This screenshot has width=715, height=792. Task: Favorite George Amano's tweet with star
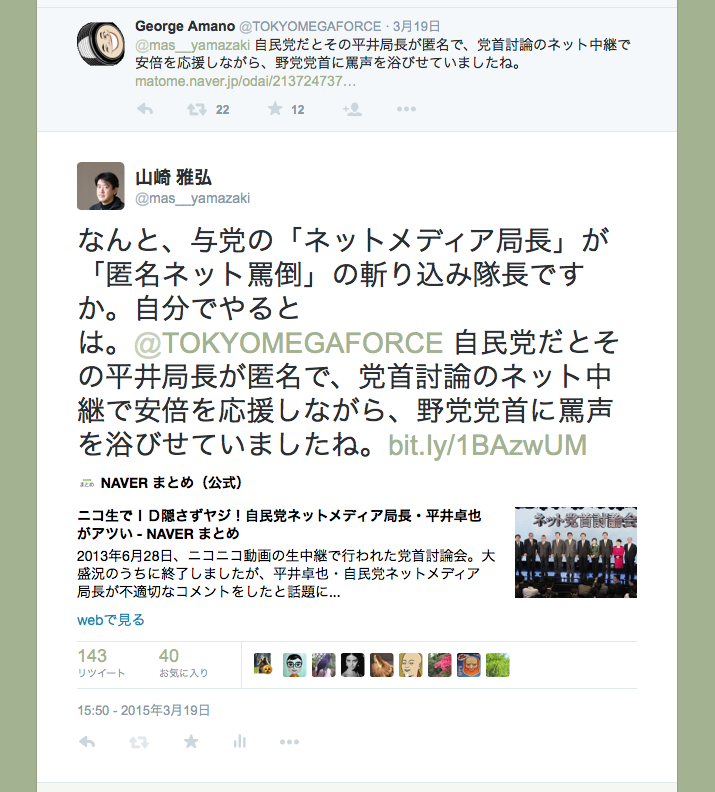275,109
